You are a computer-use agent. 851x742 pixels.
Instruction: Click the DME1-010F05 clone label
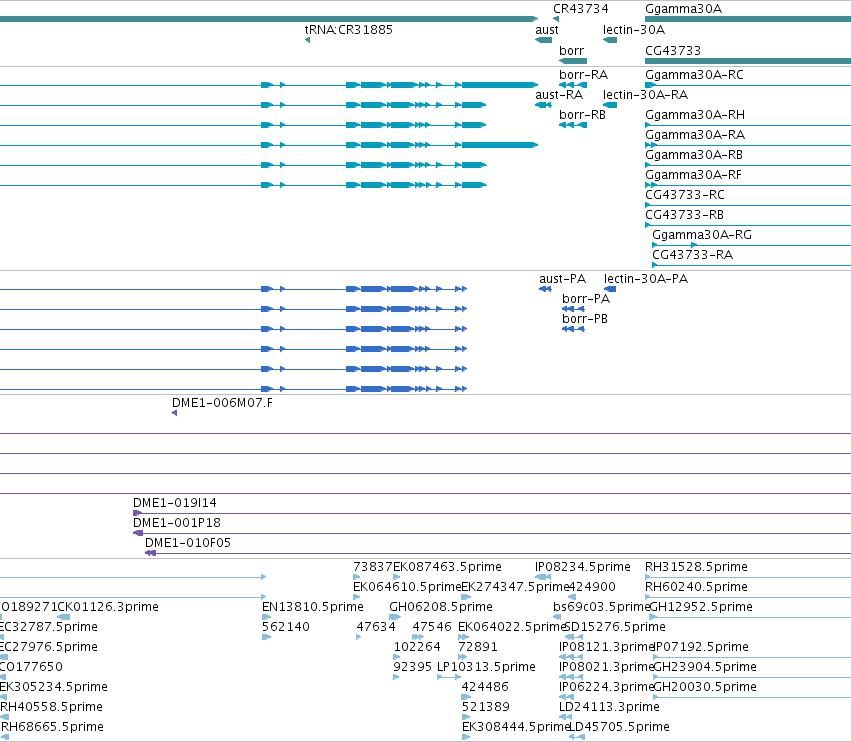click(187, 543)
